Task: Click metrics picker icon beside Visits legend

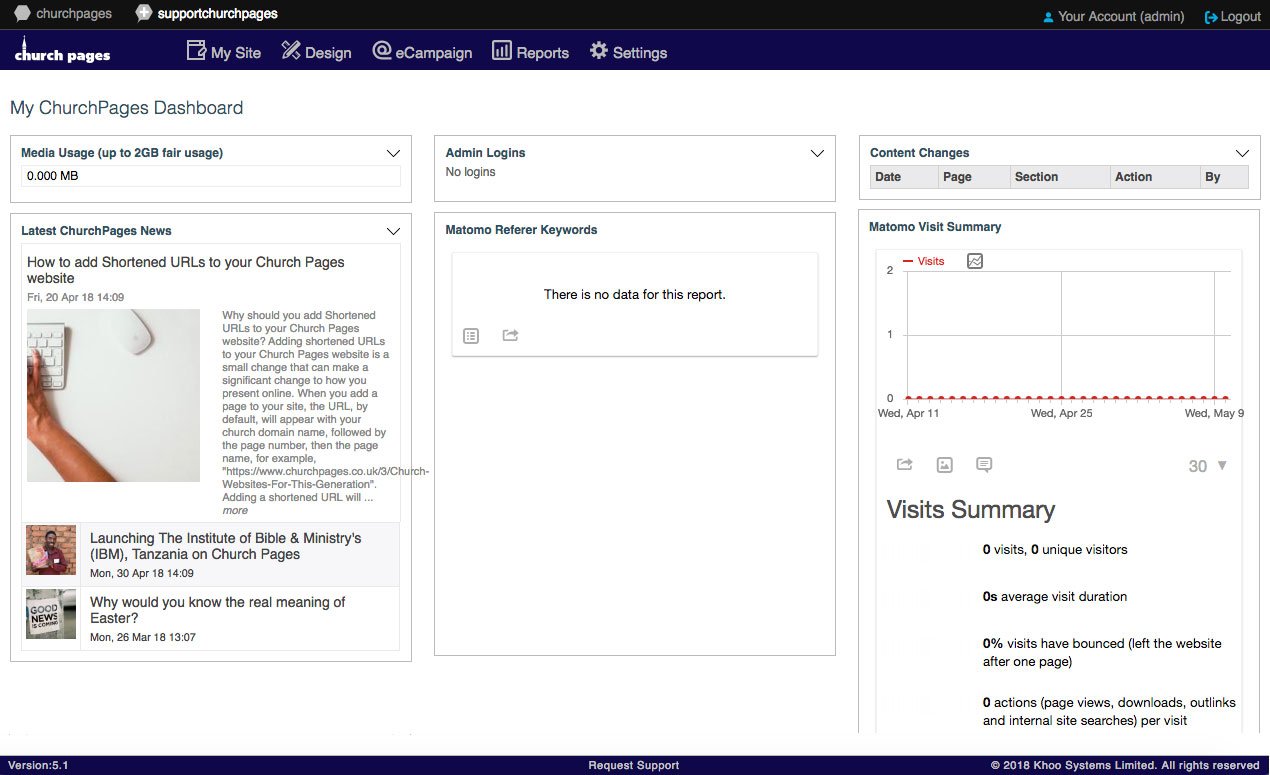Action: coord(975,261)
